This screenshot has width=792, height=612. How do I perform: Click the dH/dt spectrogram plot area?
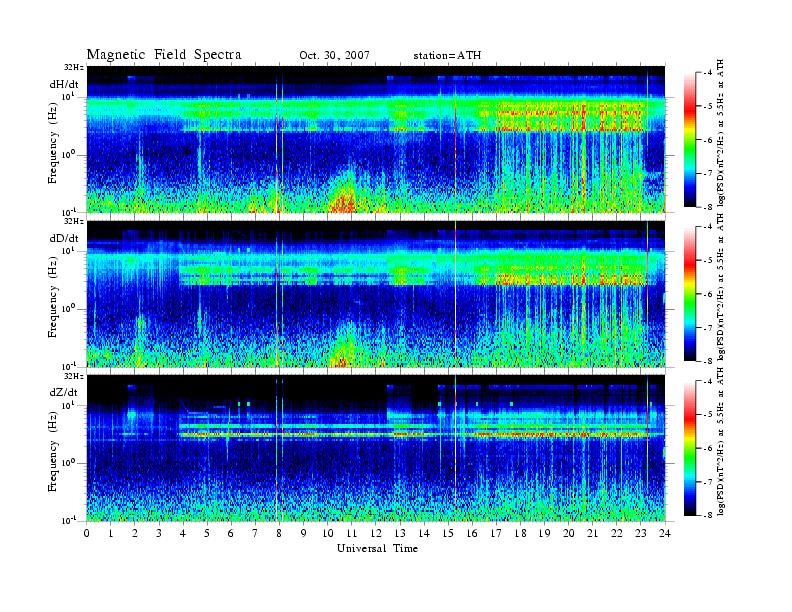point(376,139)
